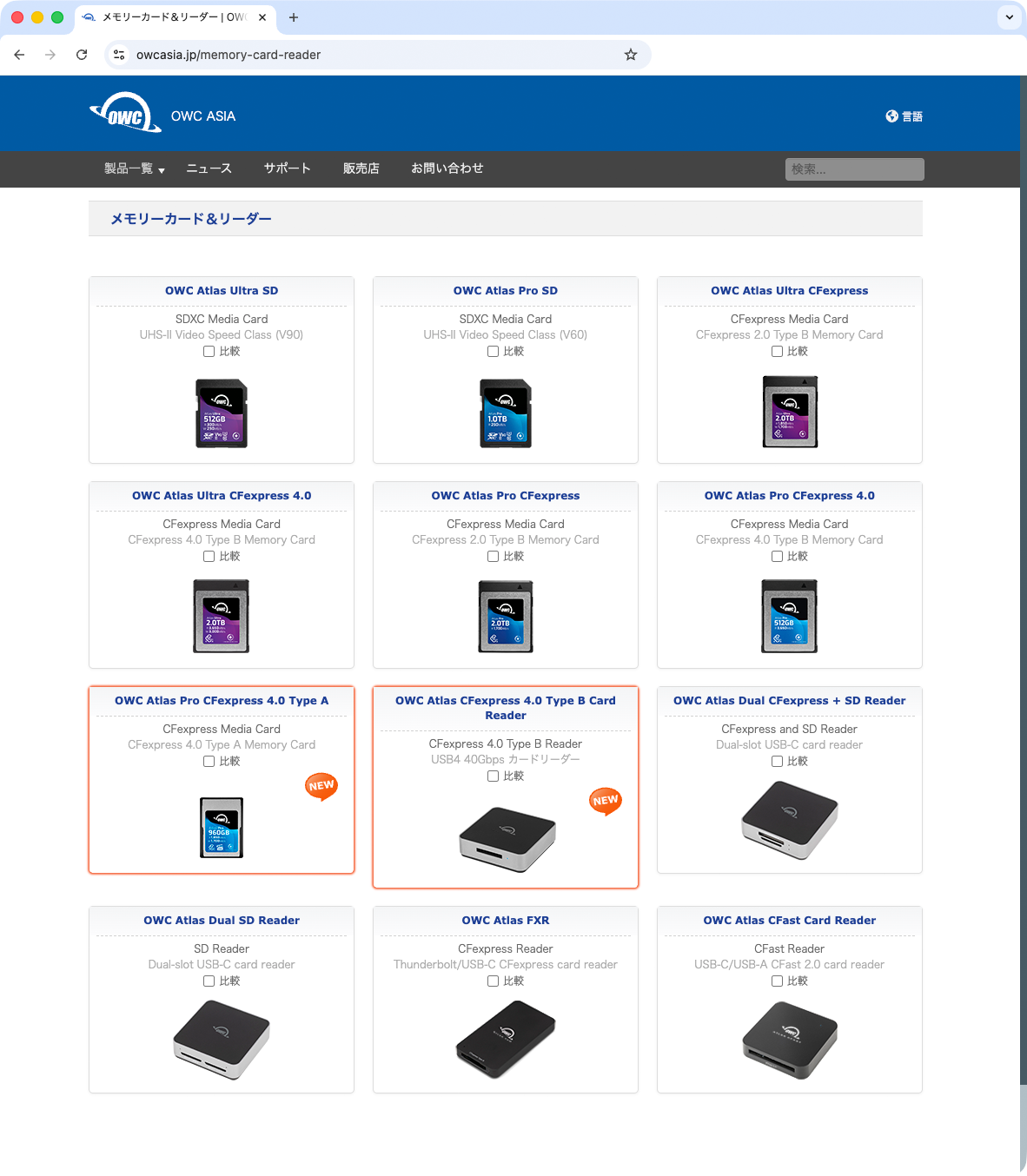Click the browser refresh icon
This screenshot has width=1027, height=1176.
[x=82, y=54]
